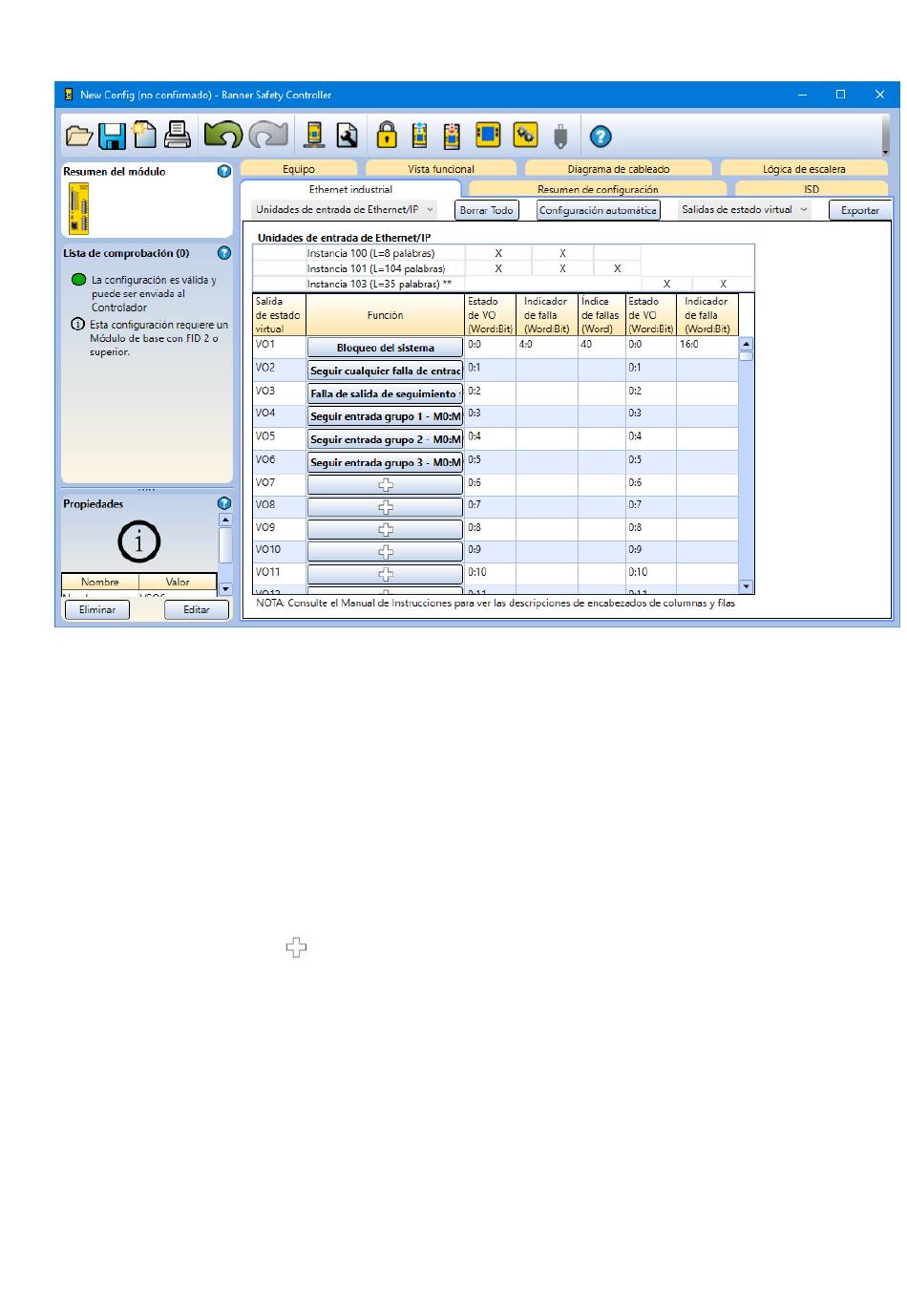
Task: Click the toolbar overflow arrow at right edge
Action: pos(885,151)
